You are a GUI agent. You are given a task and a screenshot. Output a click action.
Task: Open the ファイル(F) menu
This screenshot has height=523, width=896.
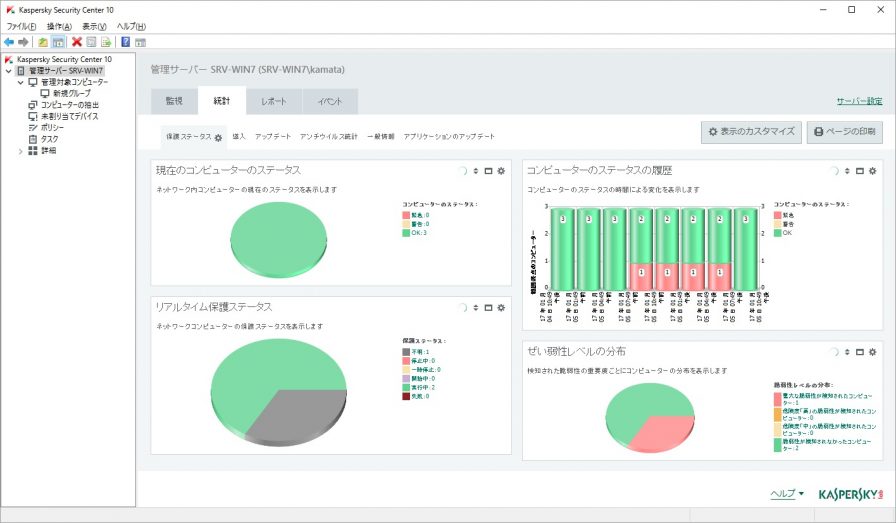pos(21,26)
